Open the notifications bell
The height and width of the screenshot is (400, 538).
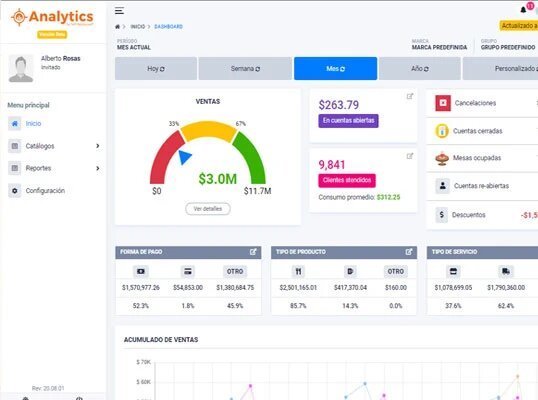[x=523, y=10]
